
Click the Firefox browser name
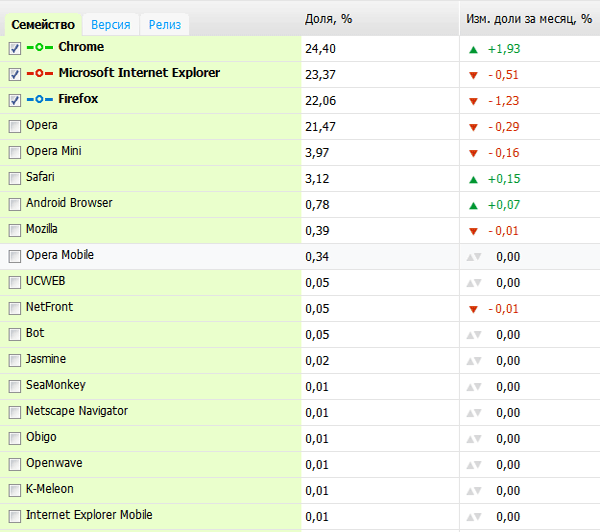pyautogui.click(x=78, y=99)
